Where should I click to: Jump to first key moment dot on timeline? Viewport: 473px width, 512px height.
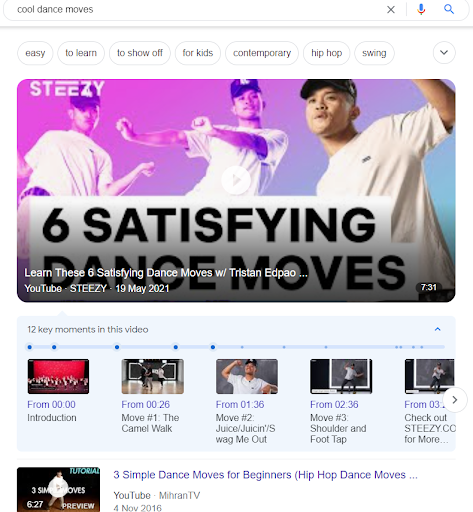[30, 347]
